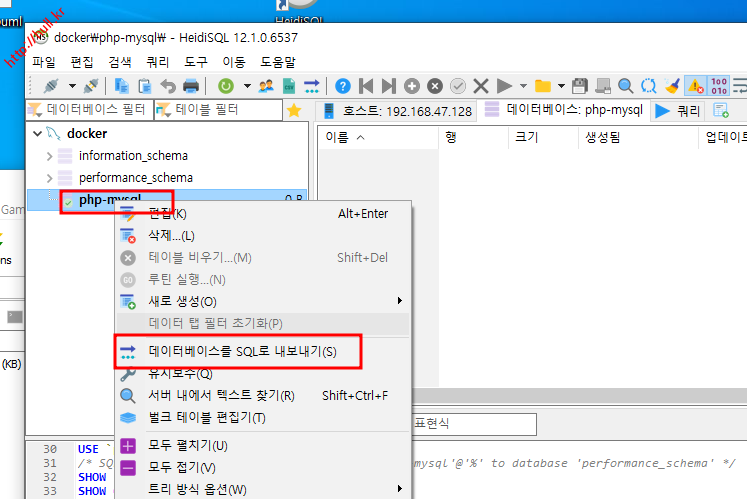The image size is (747, 499).
Task: Click the user manager people icon
Action: pyautogui.click(x=266, y=86)
